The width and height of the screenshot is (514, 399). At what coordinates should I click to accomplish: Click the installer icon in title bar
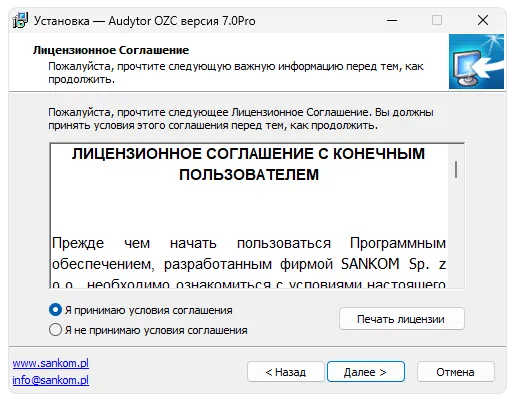tap(20, 21)
